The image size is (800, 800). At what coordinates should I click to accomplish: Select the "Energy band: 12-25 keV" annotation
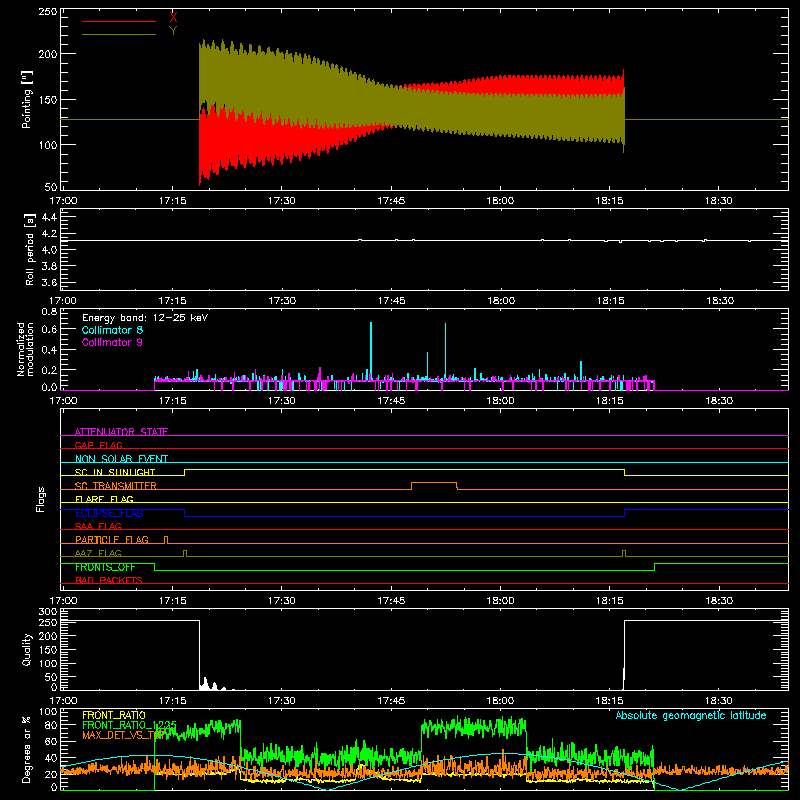(x=145, y=318)
